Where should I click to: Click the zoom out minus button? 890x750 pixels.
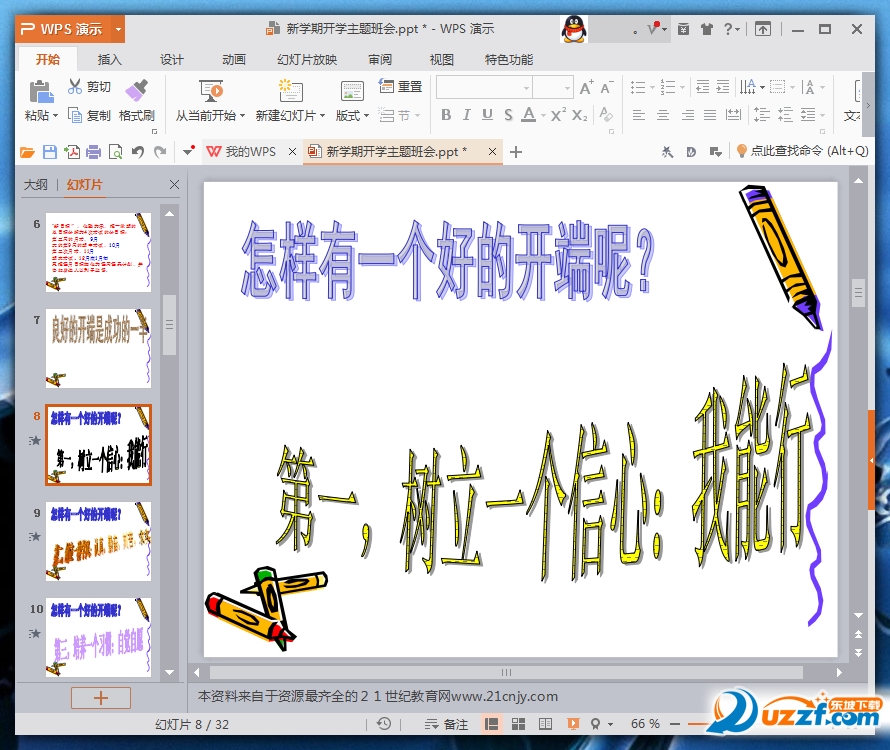tap(675, 724)
